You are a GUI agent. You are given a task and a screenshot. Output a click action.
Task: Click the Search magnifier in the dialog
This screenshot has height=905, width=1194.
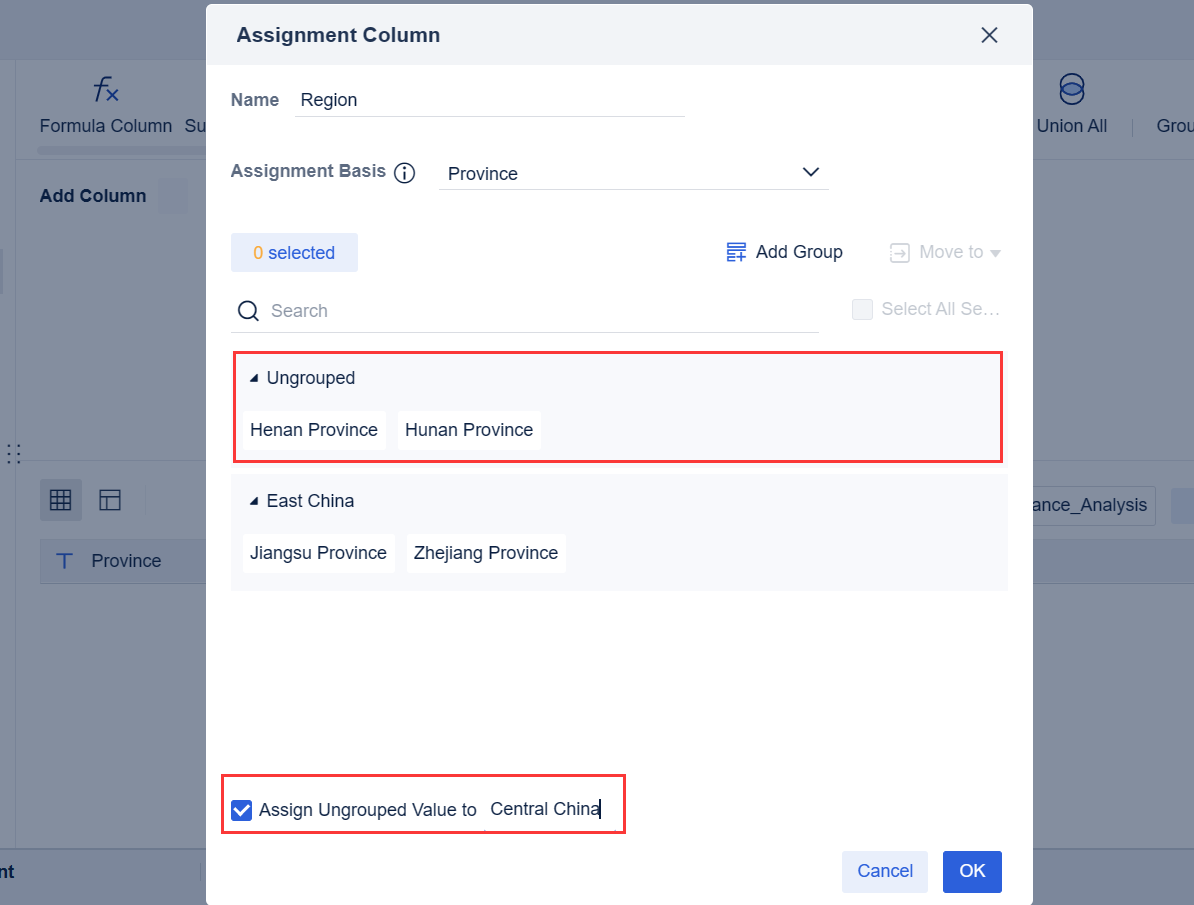point(247,311)
